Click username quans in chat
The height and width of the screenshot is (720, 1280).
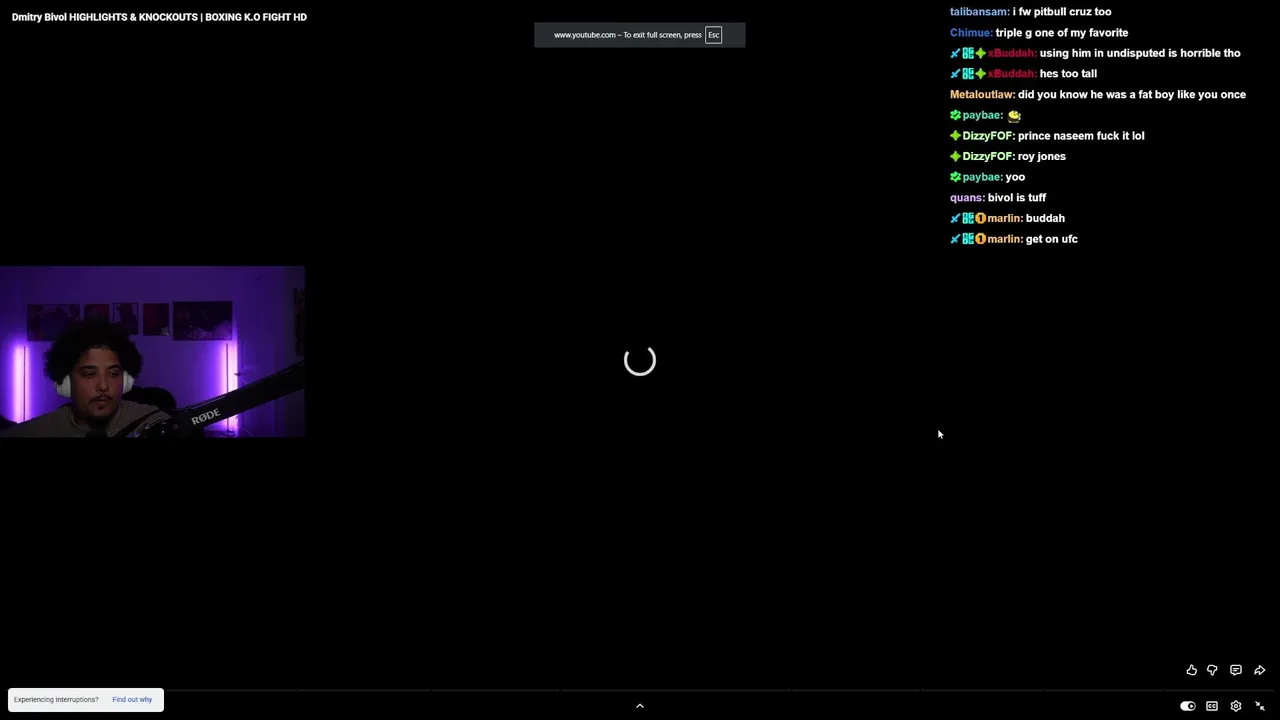tap(967, 198)
